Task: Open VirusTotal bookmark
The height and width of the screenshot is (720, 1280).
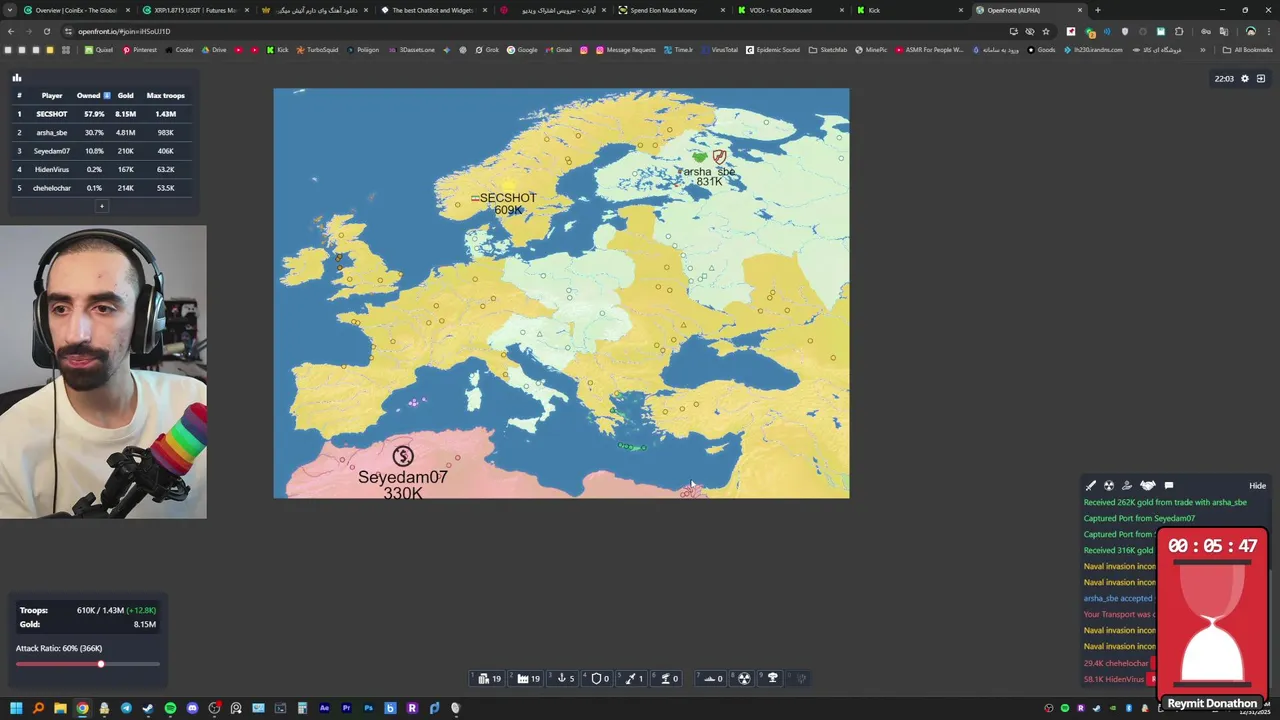Action: click(x=719, y=49)
